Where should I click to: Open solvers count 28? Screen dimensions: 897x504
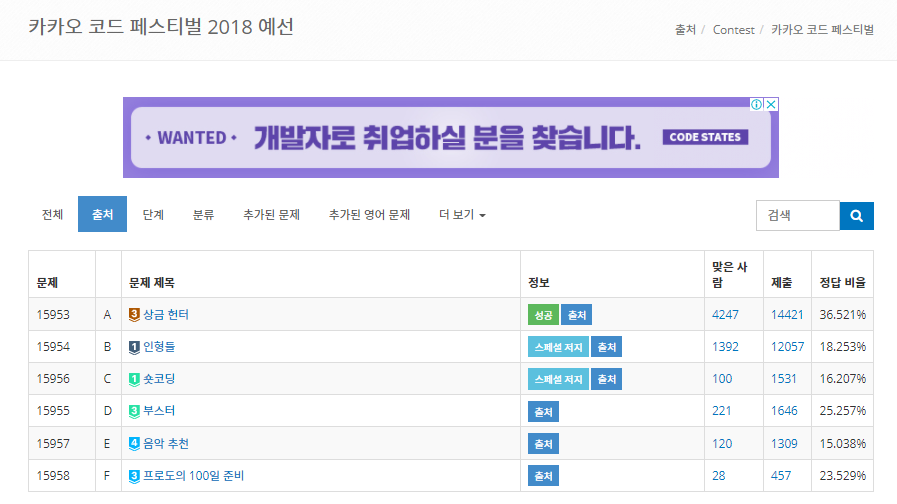click(x=719, y=475)
